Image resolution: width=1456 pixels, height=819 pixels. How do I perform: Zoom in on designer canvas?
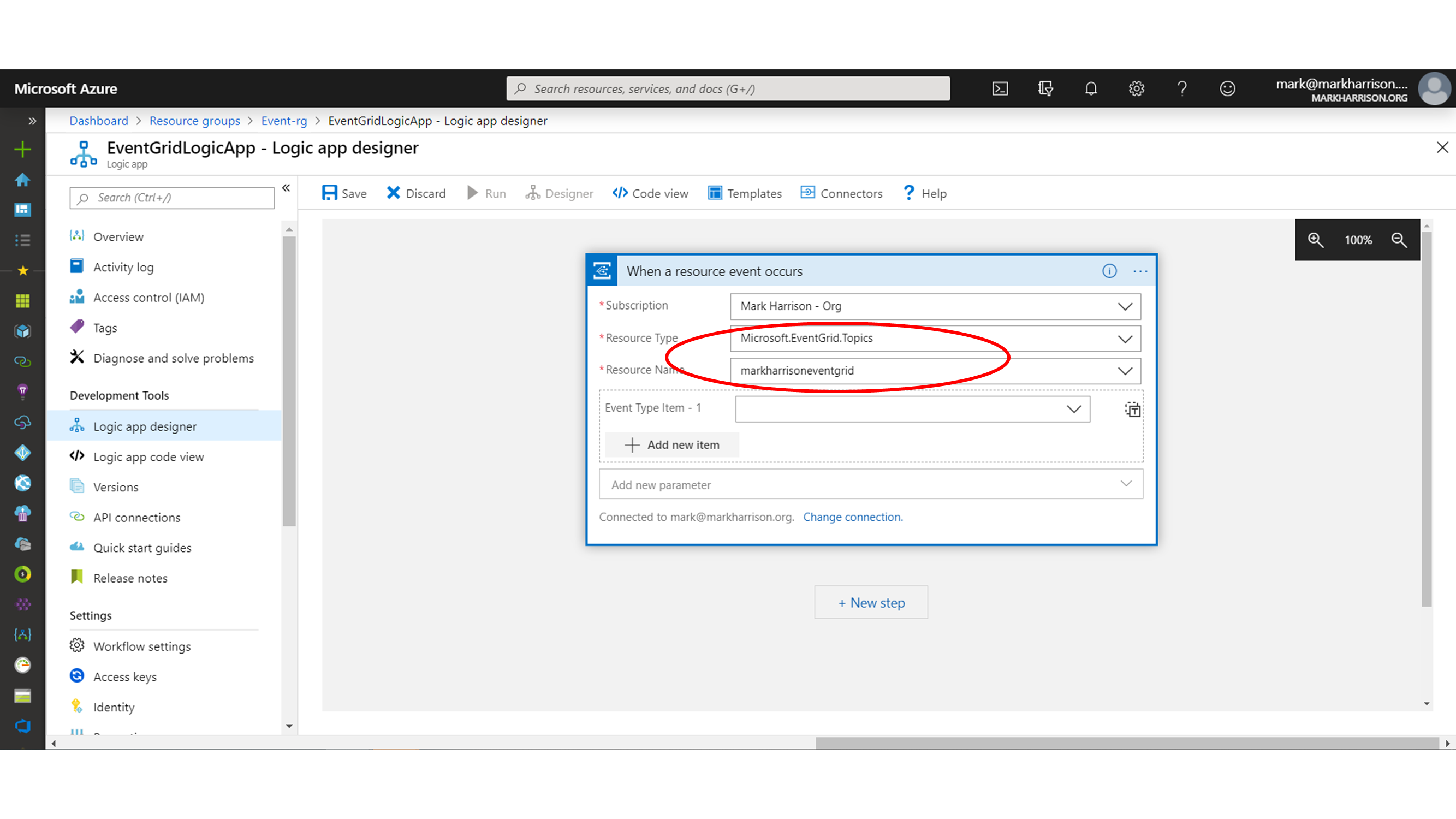point(1315,240)
